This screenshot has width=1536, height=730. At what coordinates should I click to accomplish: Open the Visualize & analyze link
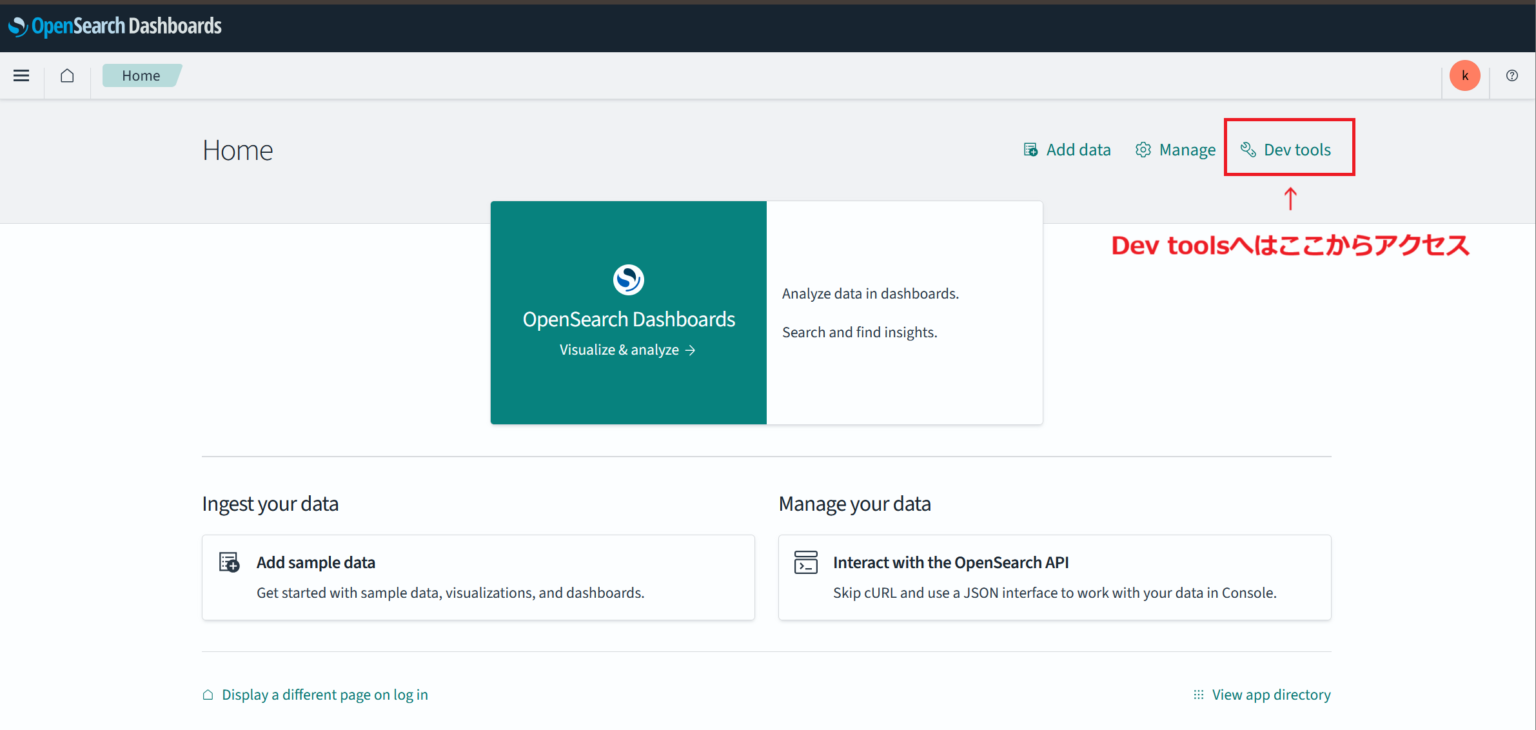pos(628,349)
